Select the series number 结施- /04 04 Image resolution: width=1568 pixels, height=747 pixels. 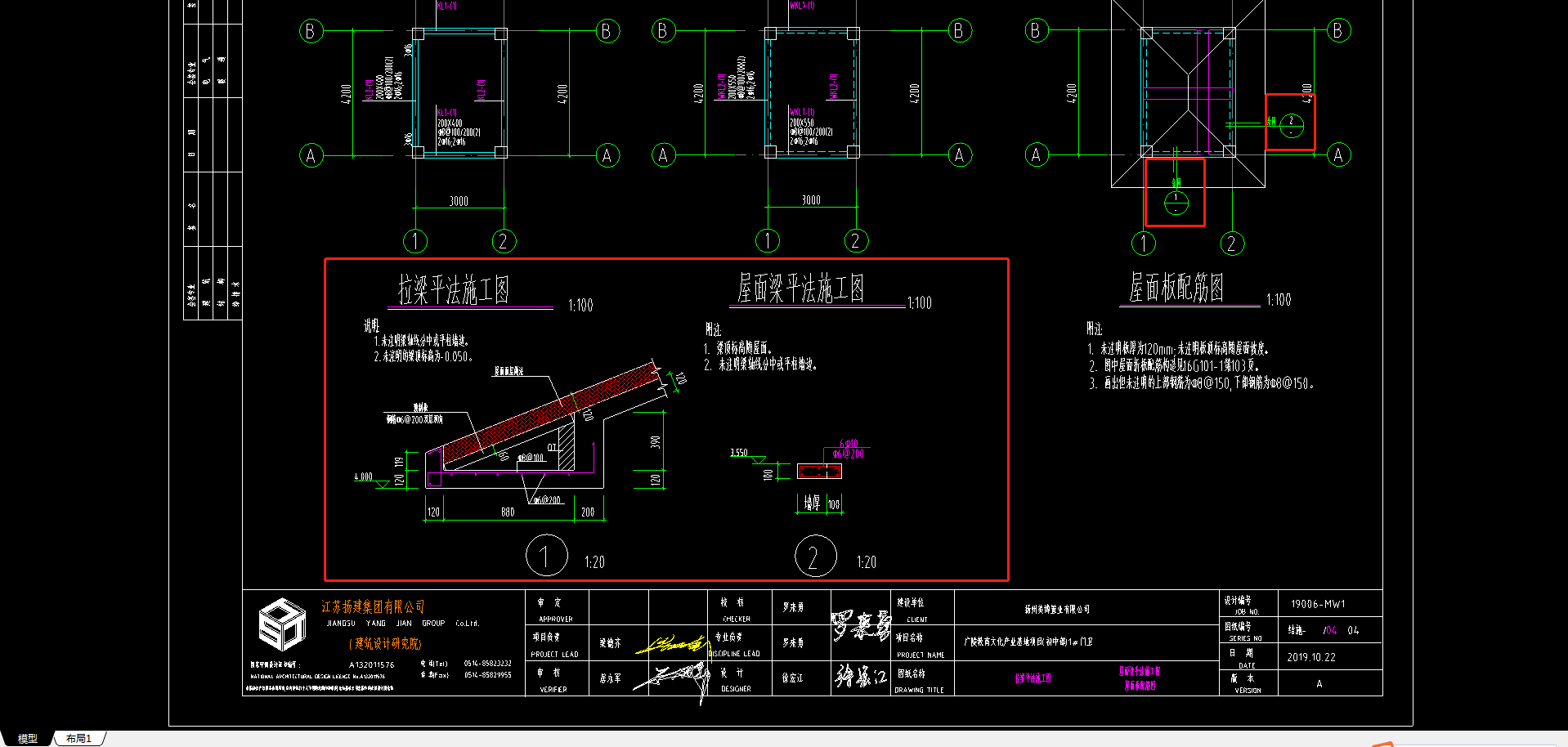[1324, 630]
